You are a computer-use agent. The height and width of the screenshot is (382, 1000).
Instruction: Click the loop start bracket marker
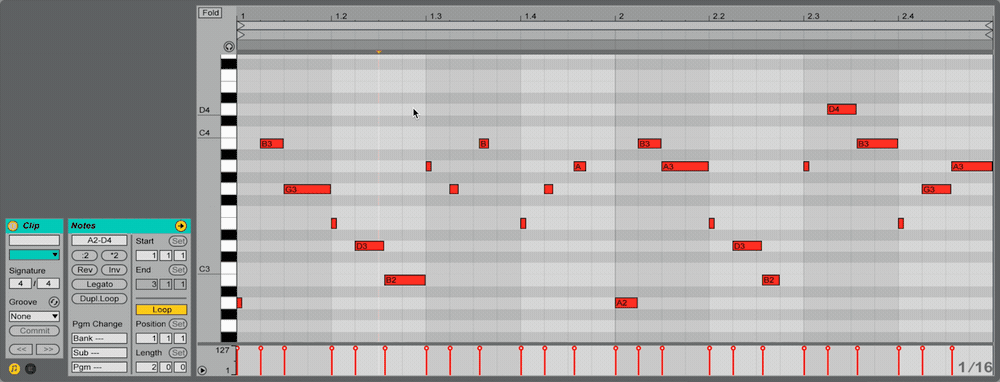pyautogui.click(x=241, y=26)
